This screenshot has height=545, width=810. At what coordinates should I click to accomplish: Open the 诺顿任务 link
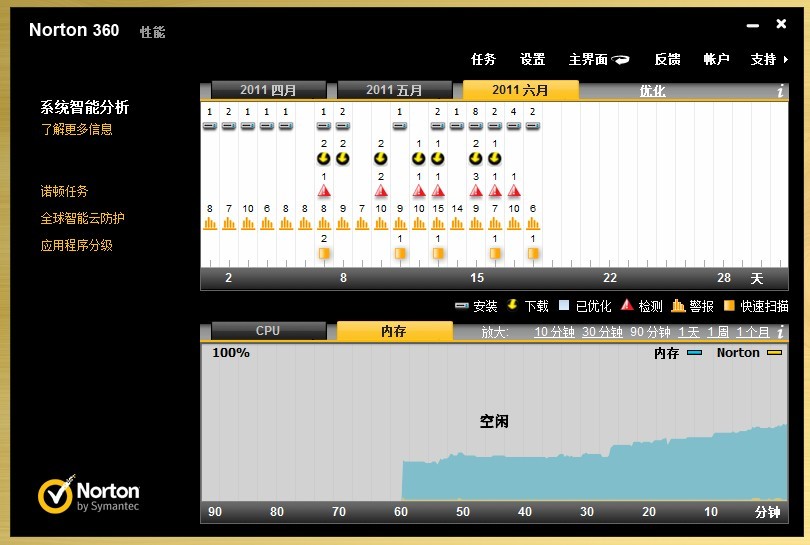tap(65, 191)
